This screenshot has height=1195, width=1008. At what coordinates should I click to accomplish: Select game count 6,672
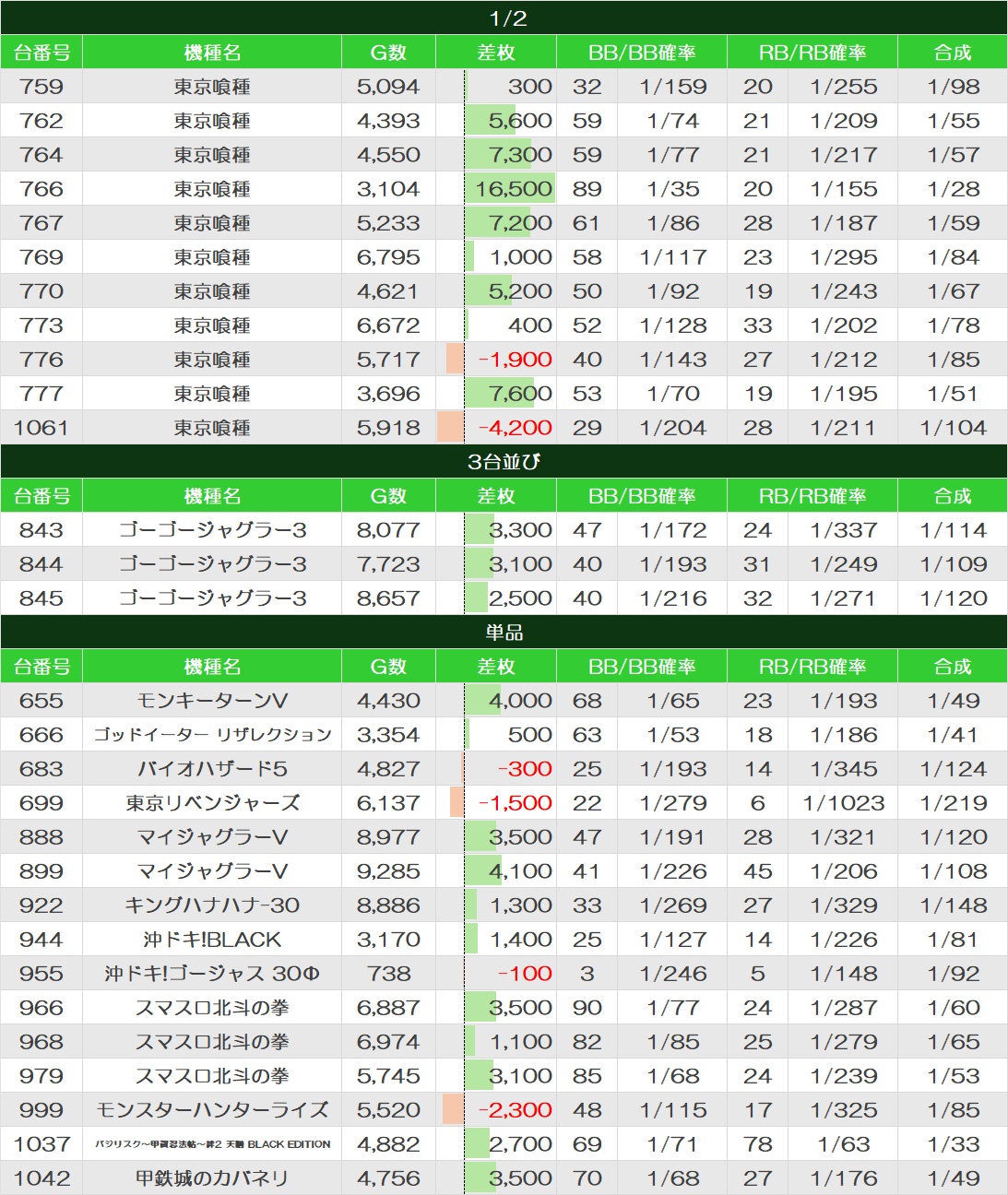coord(388,325)
